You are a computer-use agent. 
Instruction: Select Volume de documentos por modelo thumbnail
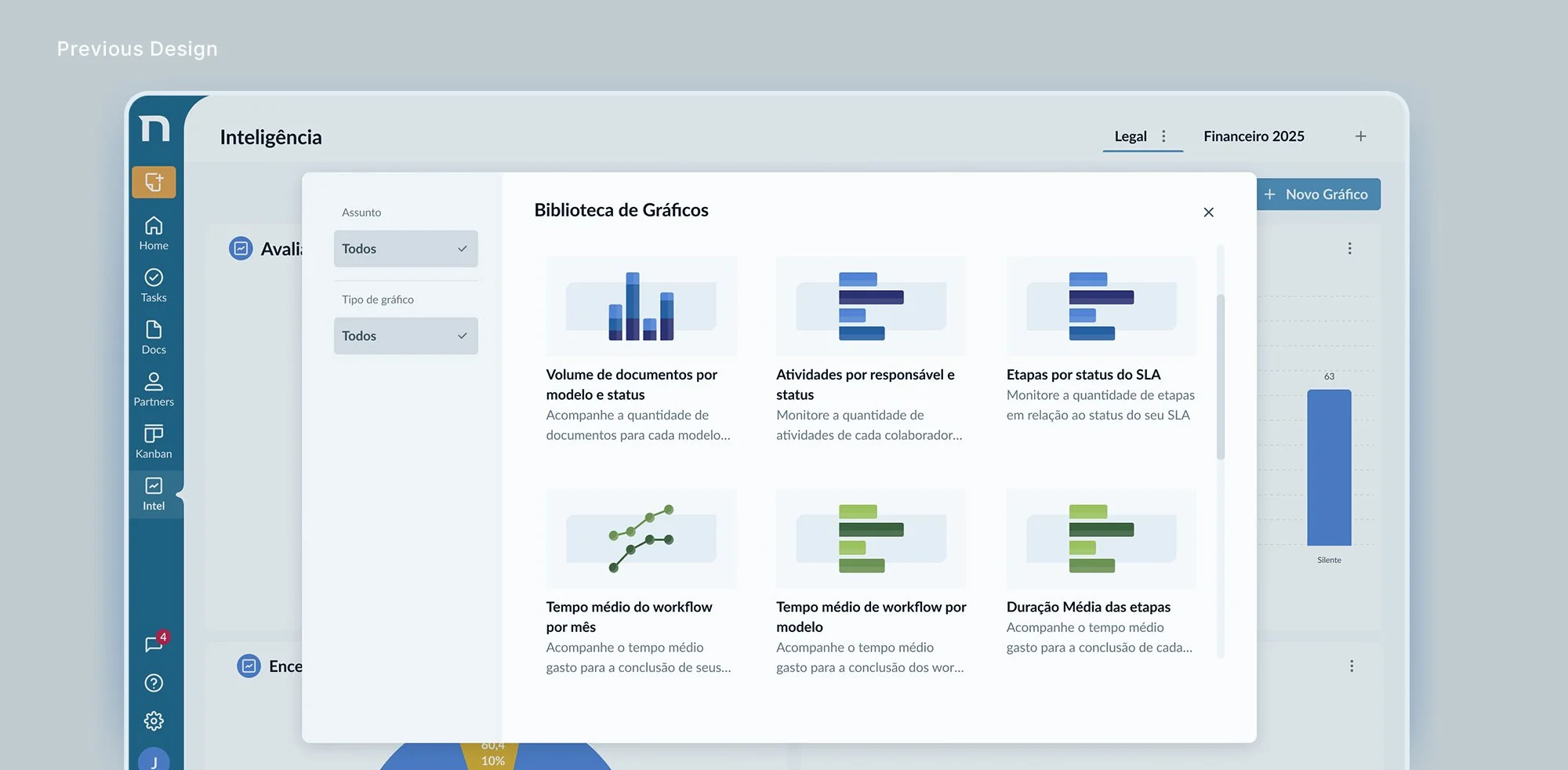641,307
